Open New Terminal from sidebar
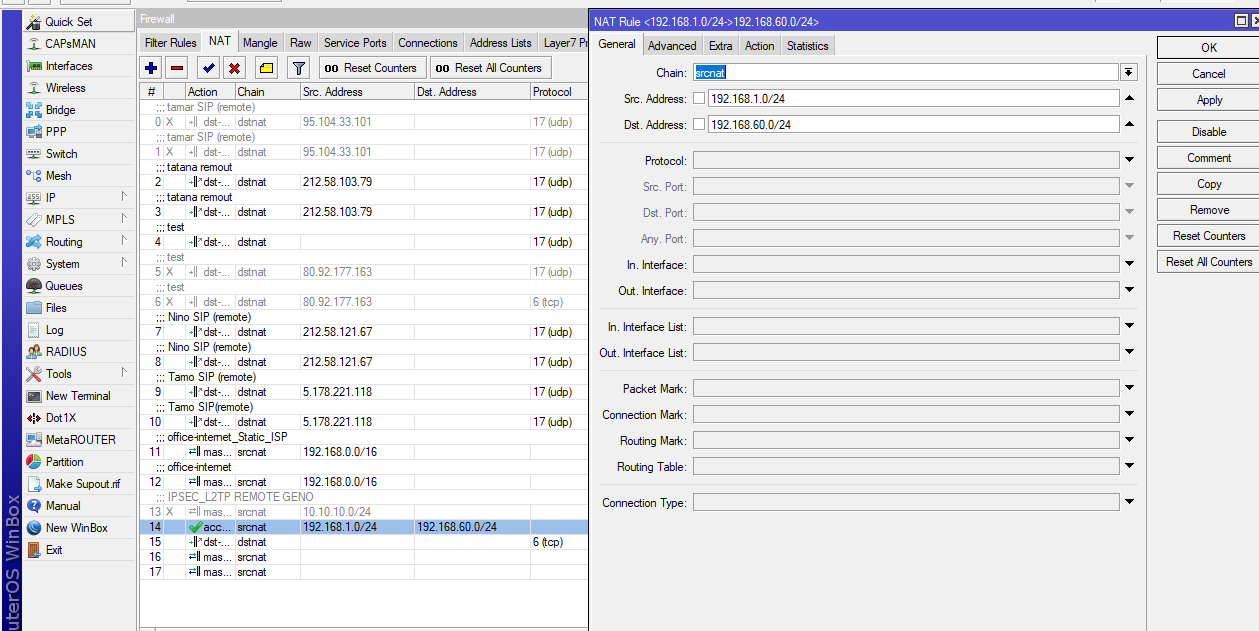Viewport: 1259px width, 631px height. pyautogui.click(x=78, y=396)
